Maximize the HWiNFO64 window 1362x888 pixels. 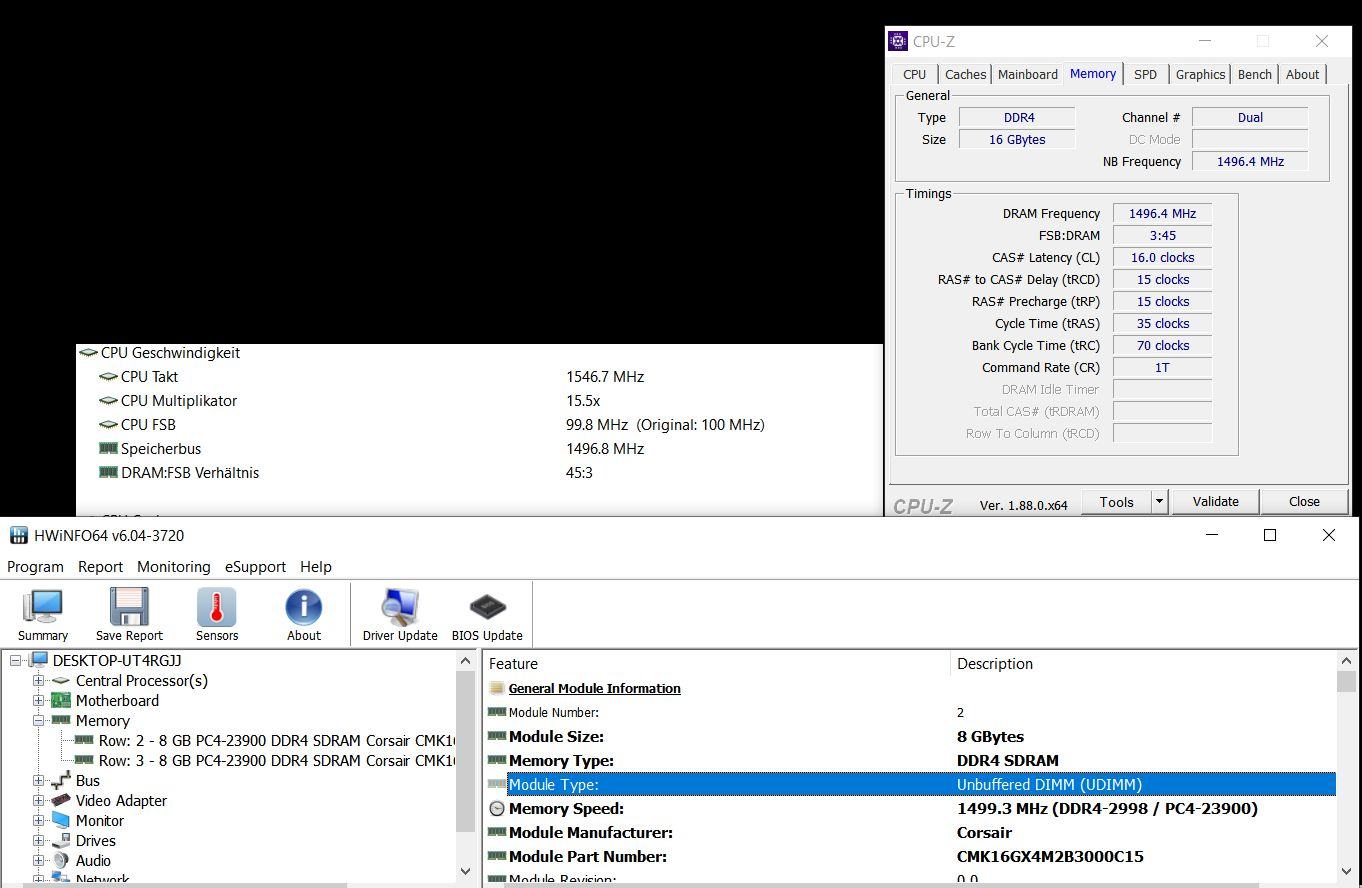1270,535
